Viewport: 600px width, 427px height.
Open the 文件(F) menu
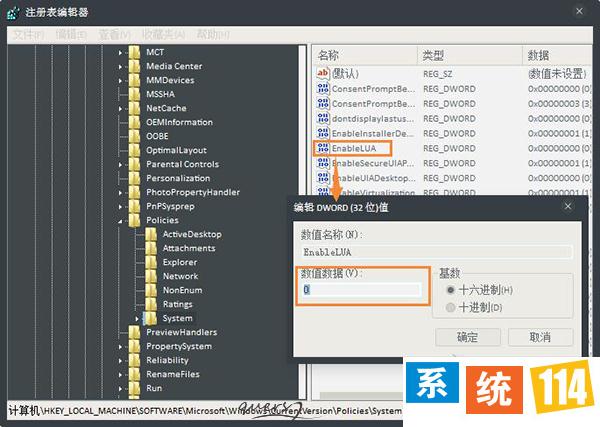[28, 35]
